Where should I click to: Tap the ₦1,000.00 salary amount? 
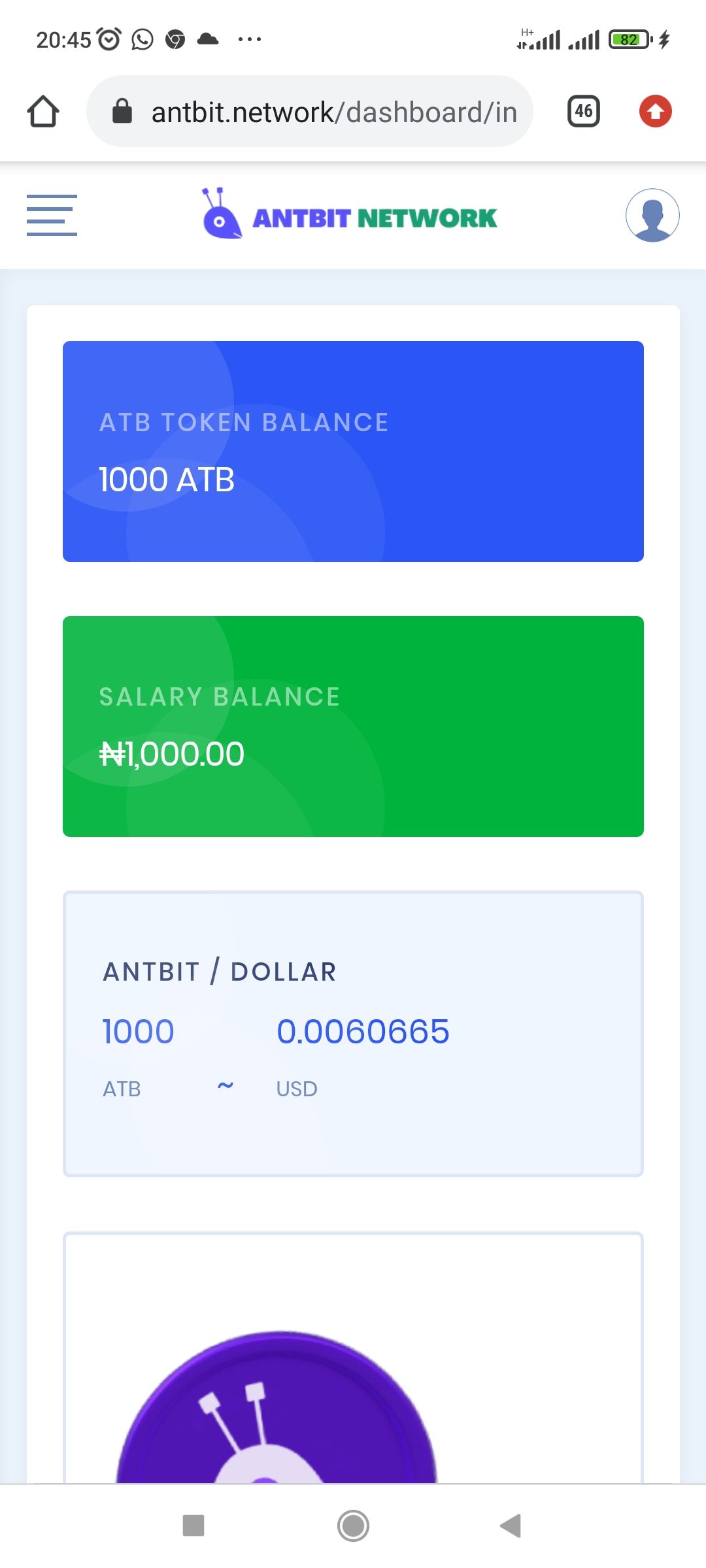coord(172,754)
